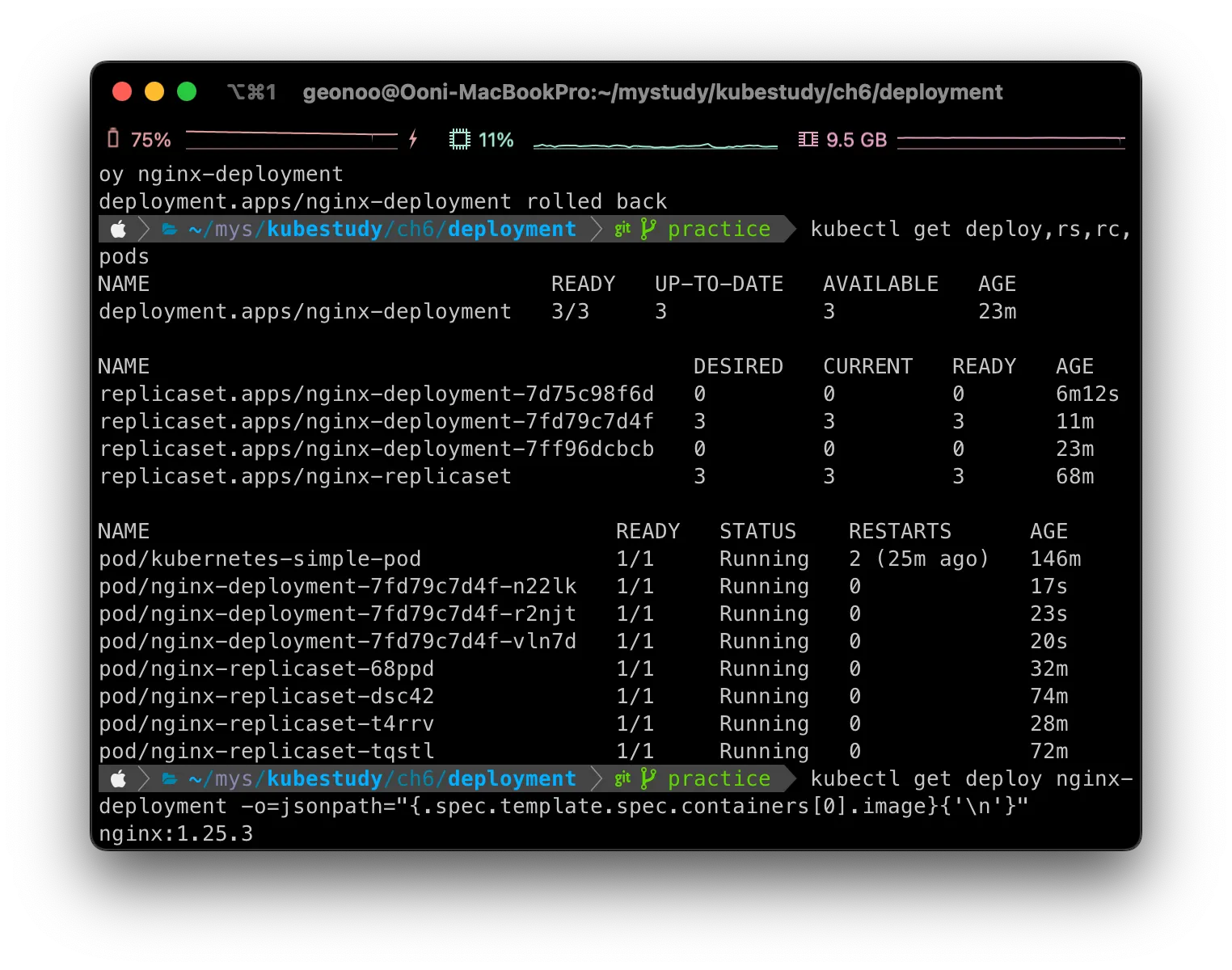This screenshot has width=1232, height=970.
Task: Click the window title showing geonoo@Ooni-MacBookPro path
Action: pos(652,92)
